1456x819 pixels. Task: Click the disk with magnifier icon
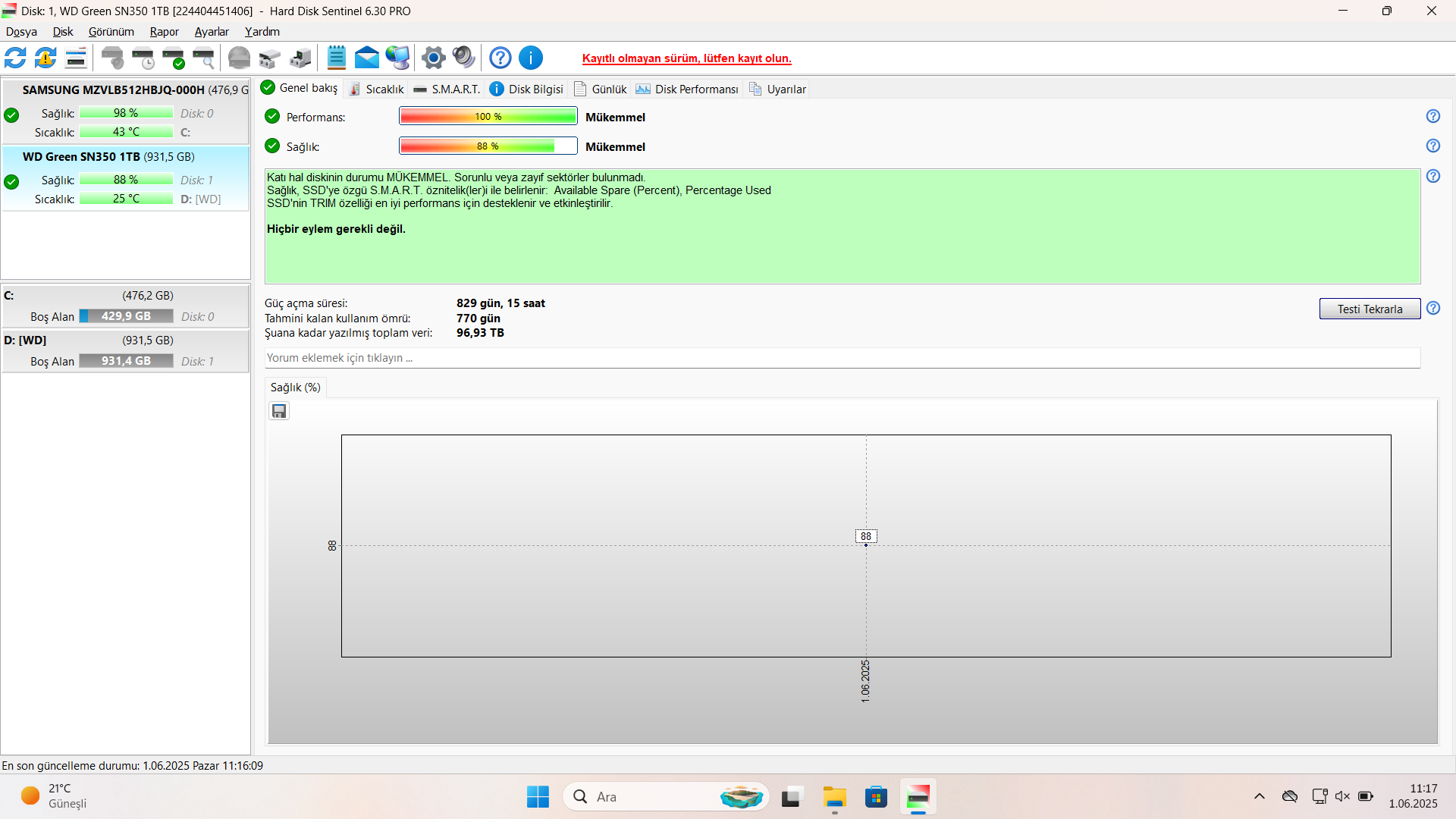tap(204, 58)
